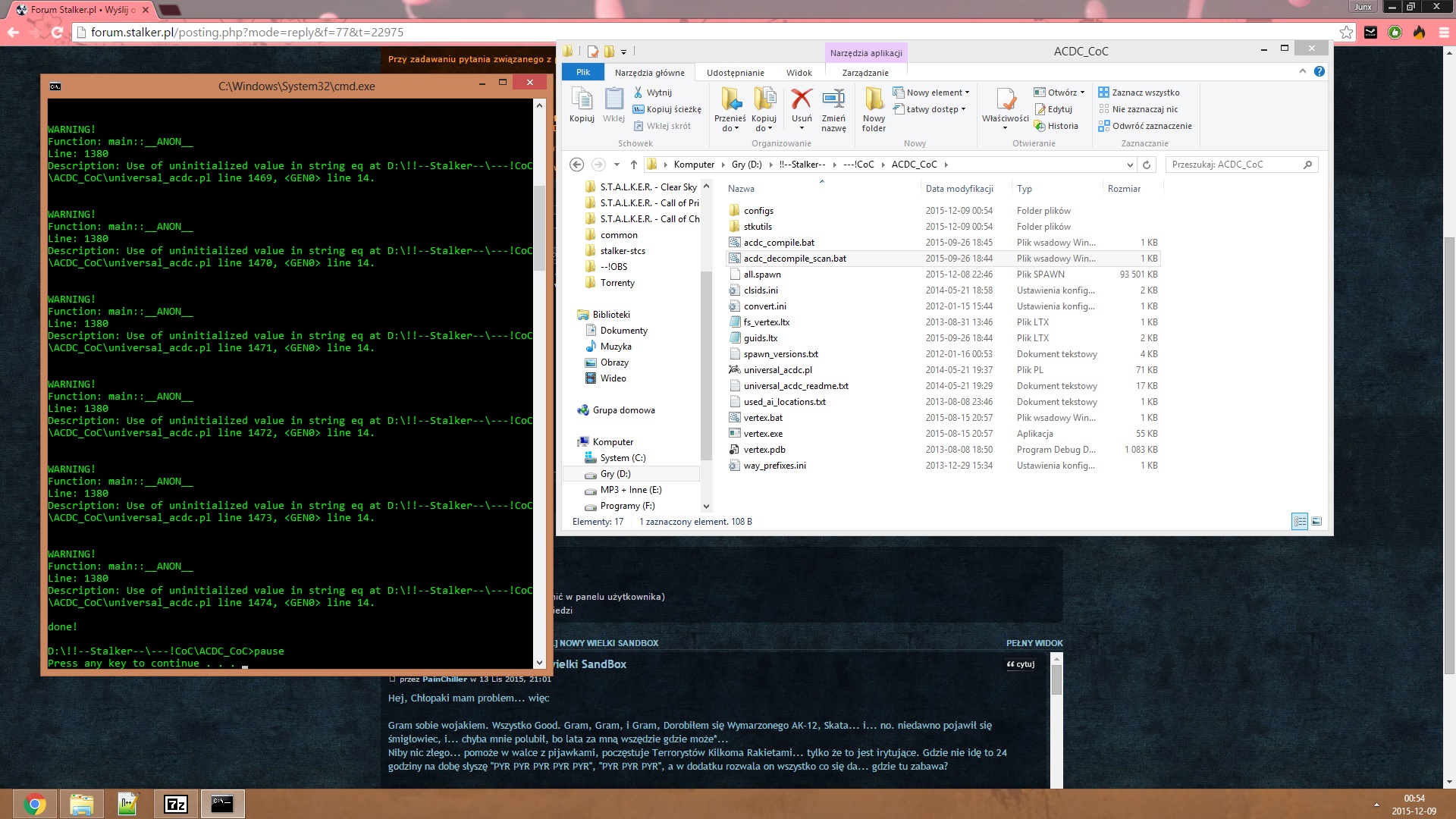
Task: Click cytuj quote button
Action: point(1021,664)
